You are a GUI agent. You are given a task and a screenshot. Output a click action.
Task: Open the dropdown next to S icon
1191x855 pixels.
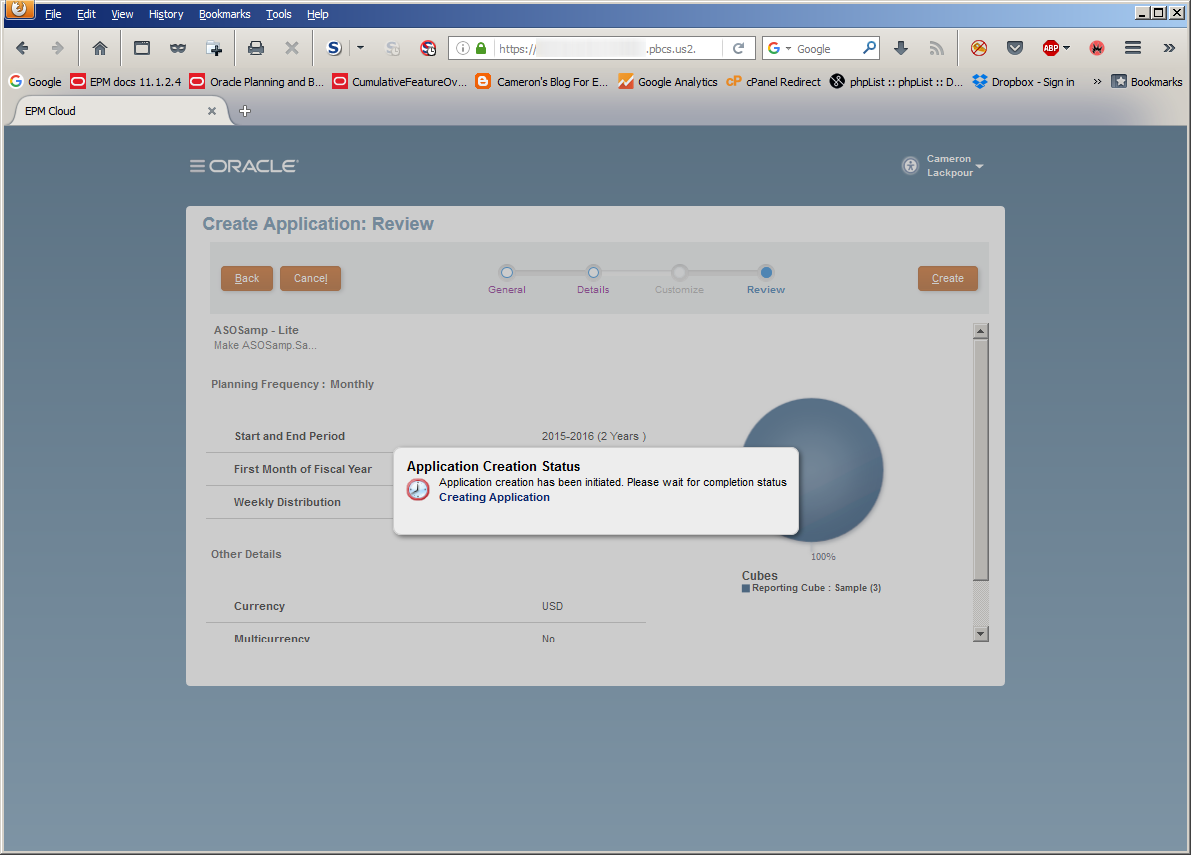tap(360, 48)
